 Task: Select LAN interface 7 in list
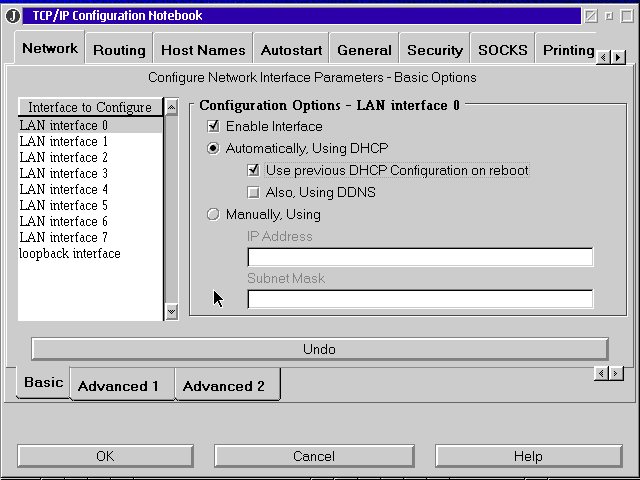point(90,237)
